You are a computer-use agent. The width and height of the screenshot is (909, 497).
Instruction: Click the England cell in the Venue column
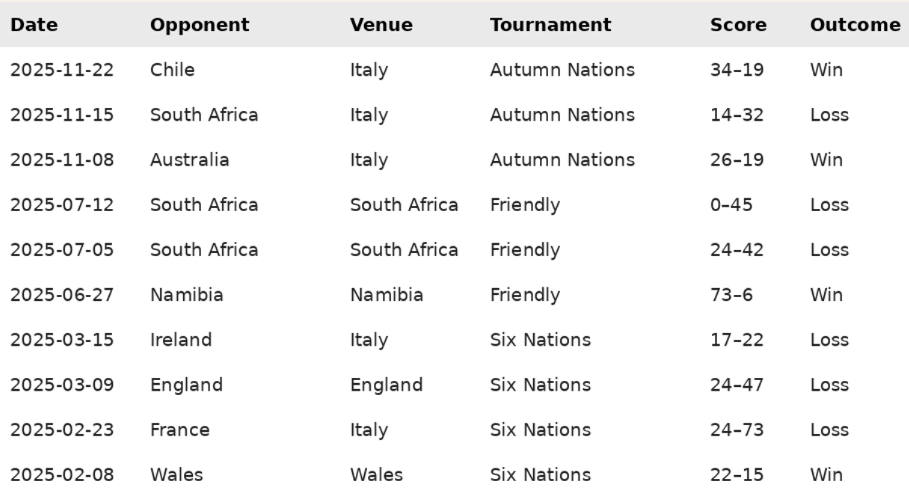[x=386, y=385]
